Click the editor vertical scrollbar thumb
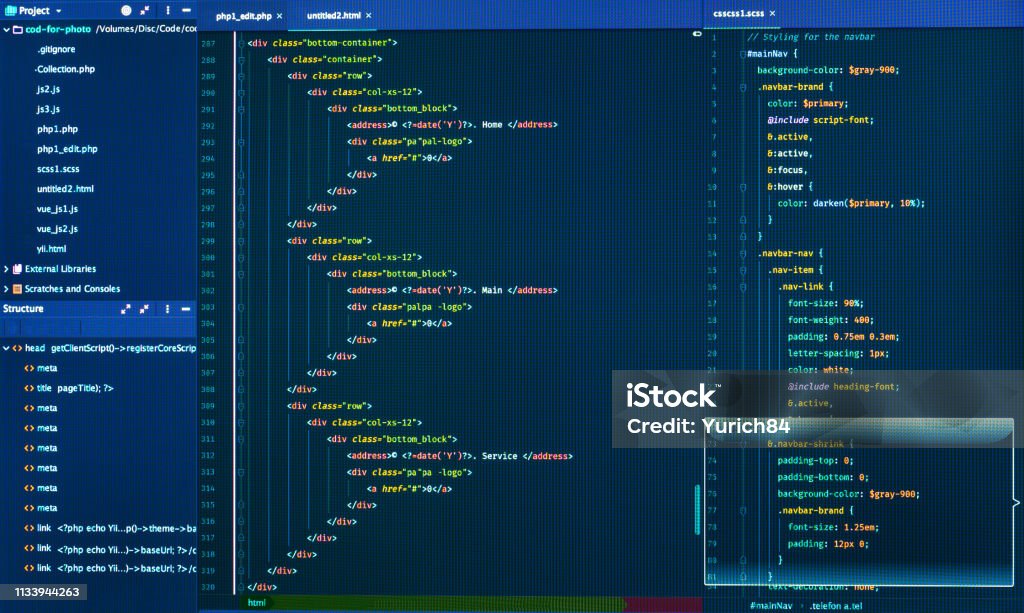 click(697, 509)
